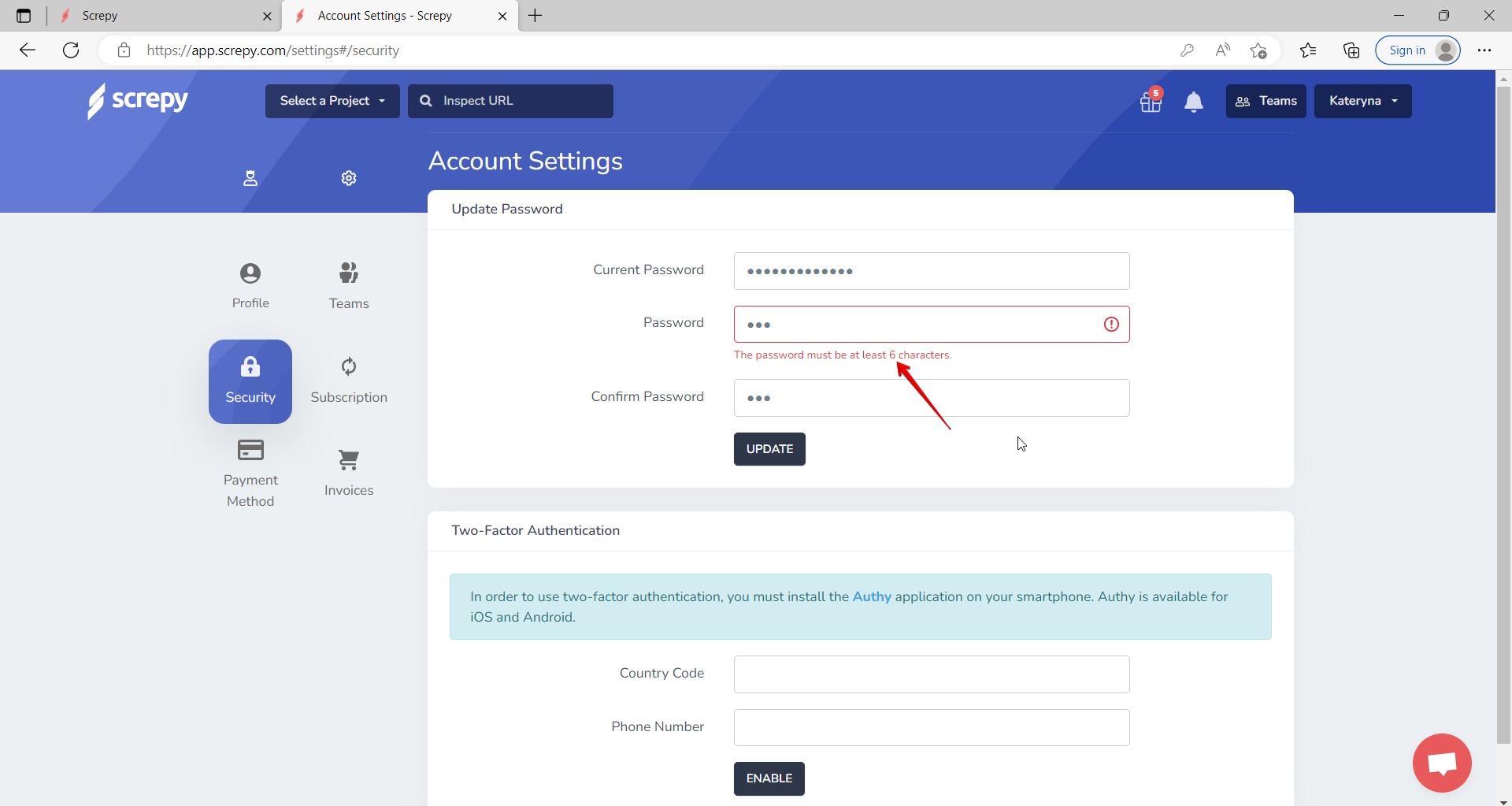The height and width of the screenshot is (806, 1512).
Task: Open Read aloud icon in address bar
Action: click(x=1223, y=50)
